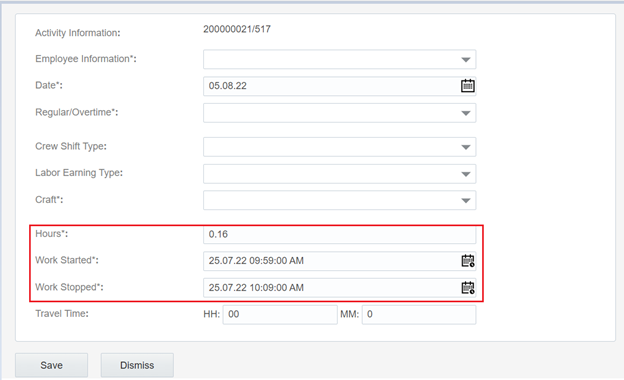Click the Work Stopped label
624x380 pixels.
69,287
